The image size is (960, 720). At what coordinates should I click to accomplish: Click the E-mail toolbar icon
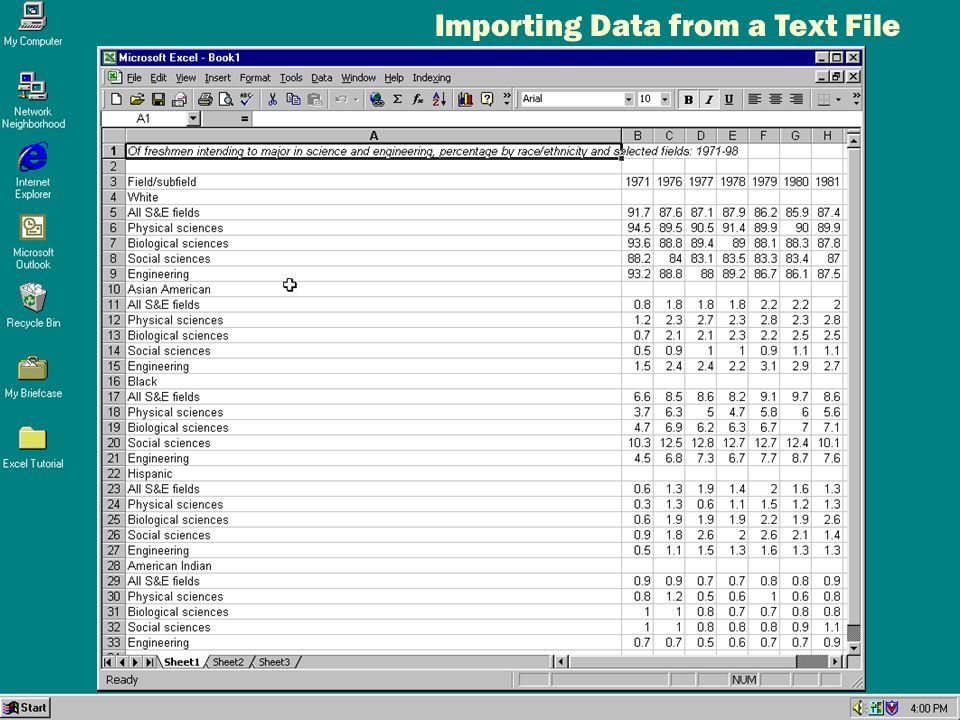point(179,99)
